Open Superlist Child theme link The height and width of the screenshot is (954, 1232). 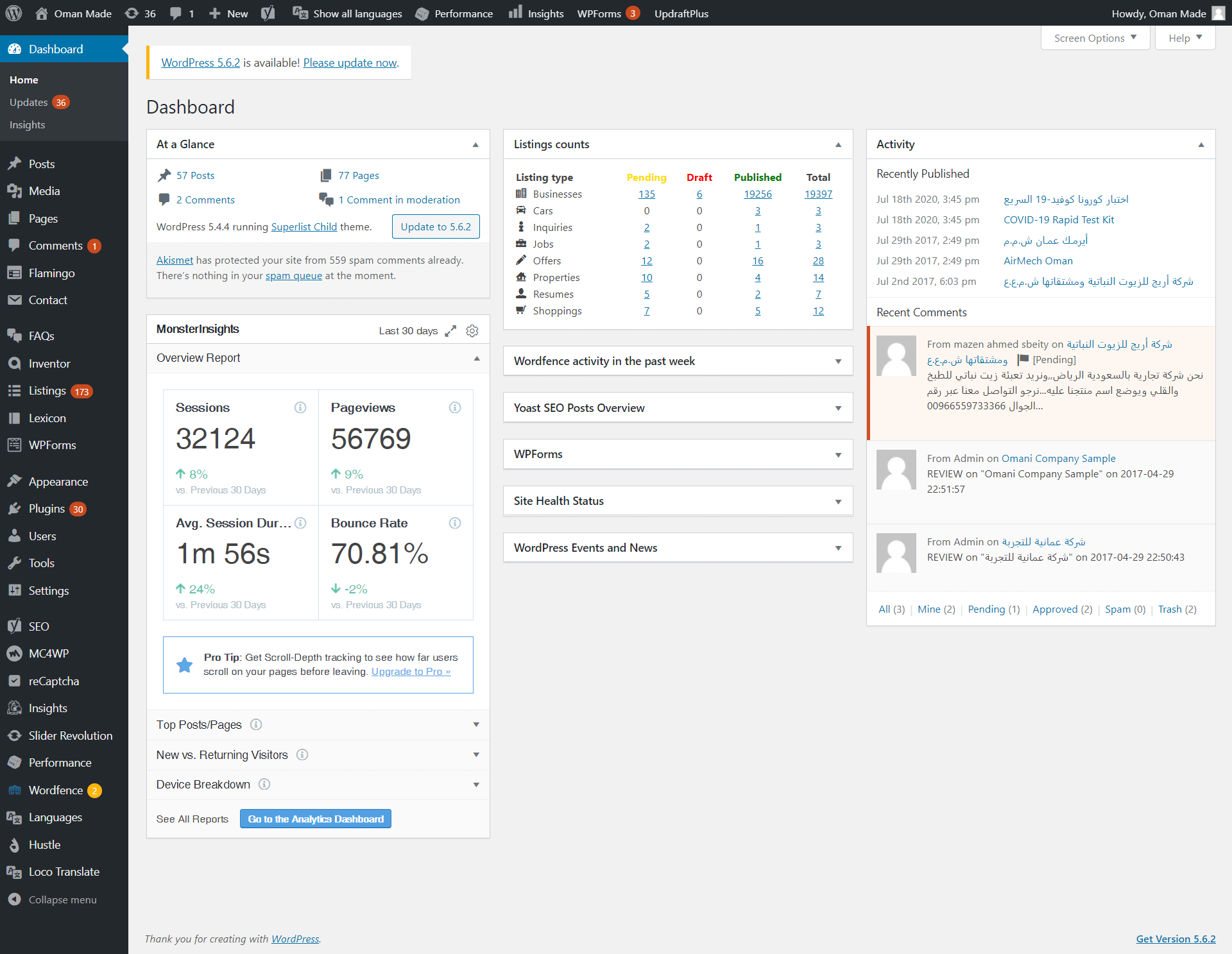pyautogui.click(x=304, y=227)
